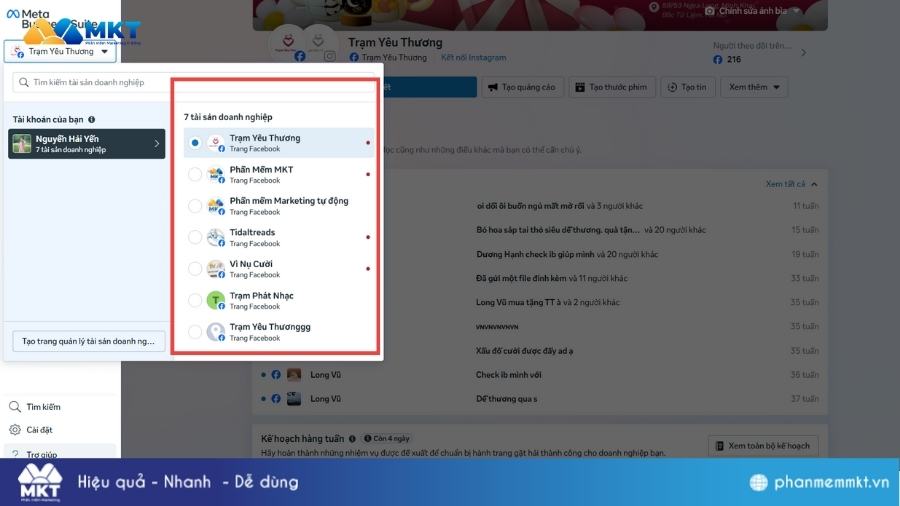Expand the Nguyễn Hải Yến account chevron
The width and height of the screenshot is (900, 506).
coord(157,143)
